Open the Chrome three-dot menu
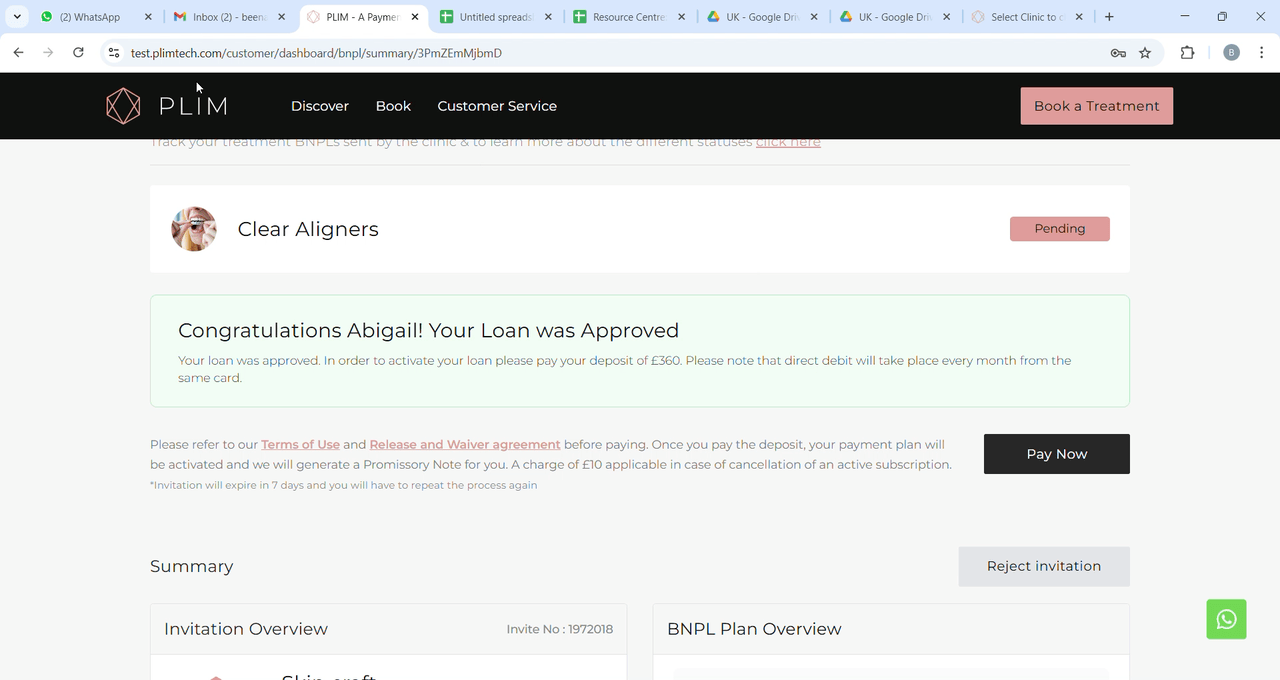This screenshot has height=680, width=1280. (1261, 53)
